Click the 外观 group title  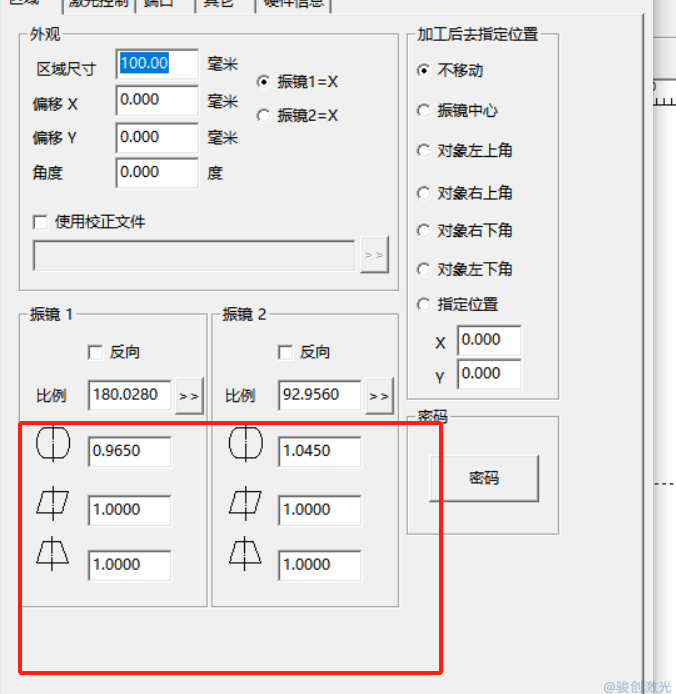click(45, 34)
